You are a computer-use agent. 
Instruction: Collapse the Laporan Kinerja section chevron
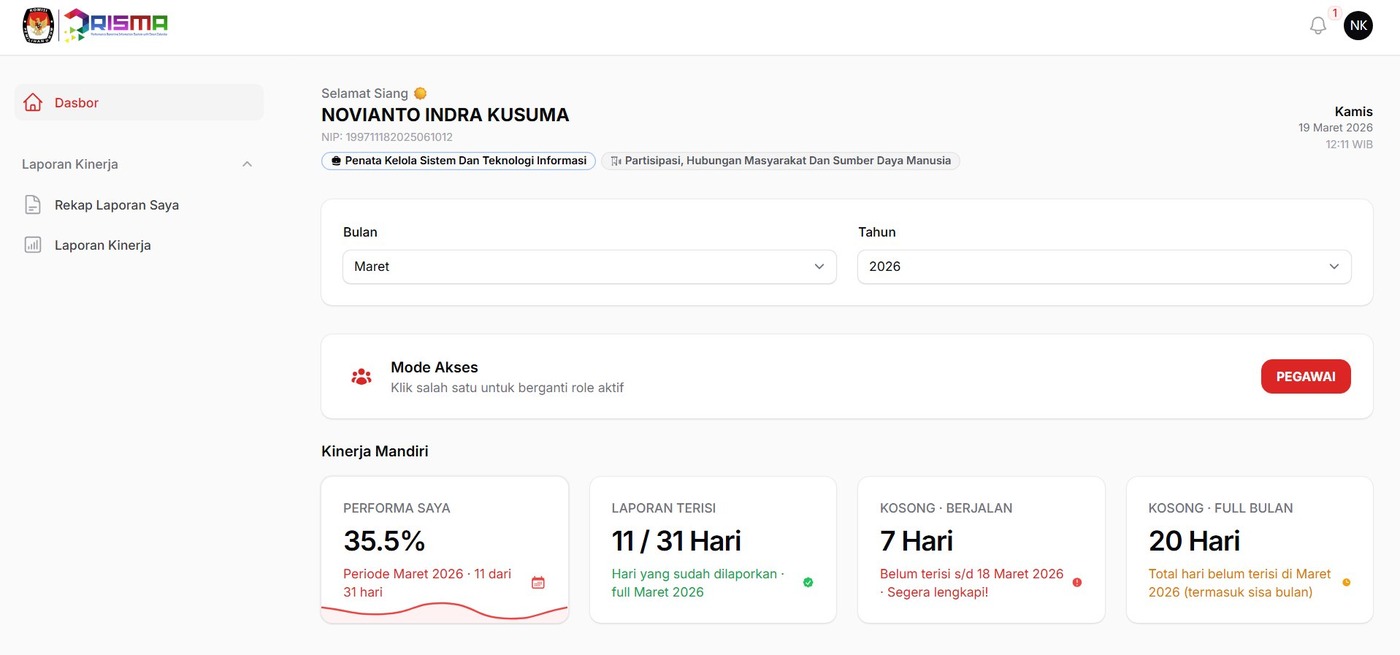pos(247,163)
